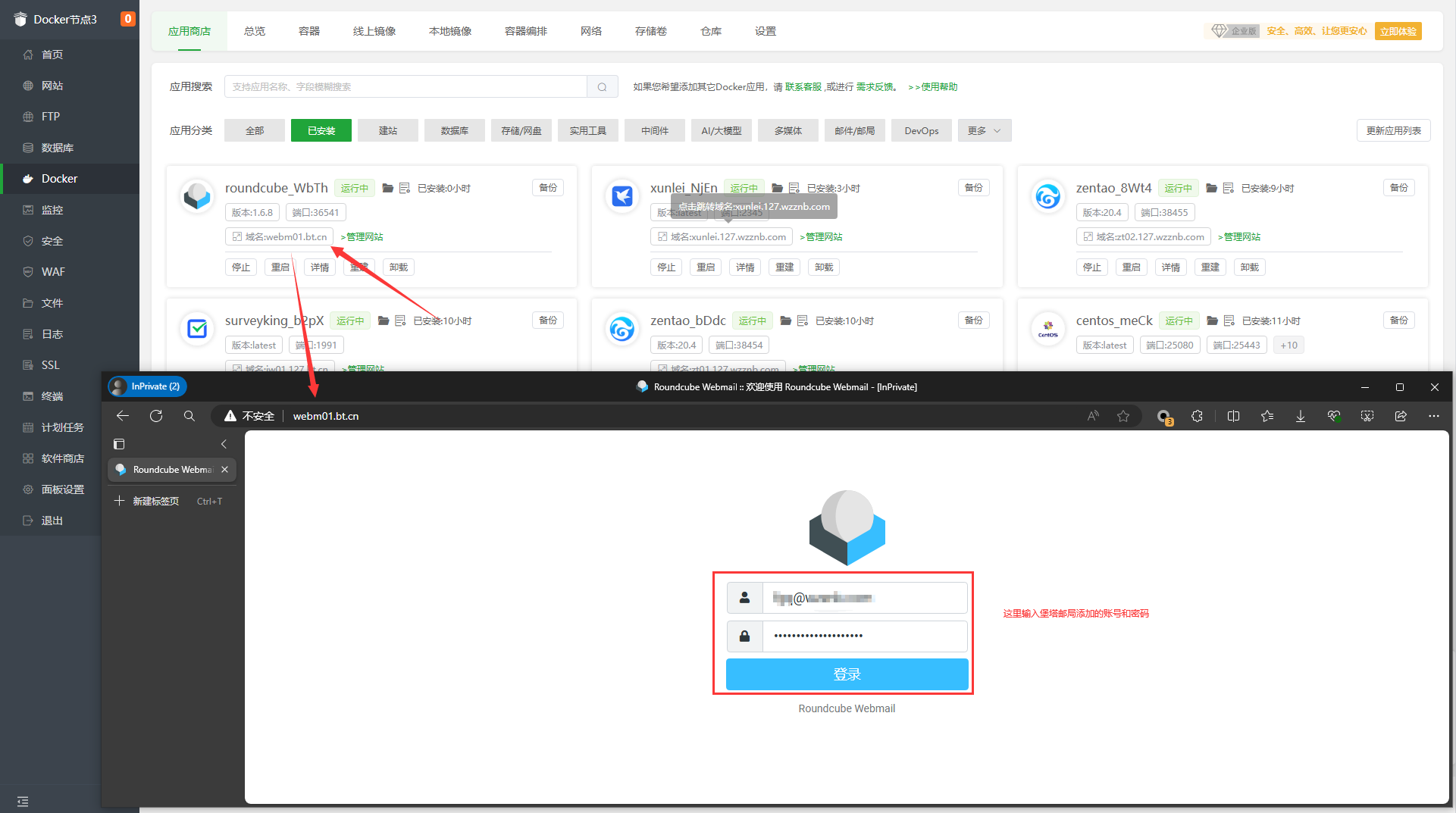
Task: Filter apps by 数据库 category
Action: 455,131
